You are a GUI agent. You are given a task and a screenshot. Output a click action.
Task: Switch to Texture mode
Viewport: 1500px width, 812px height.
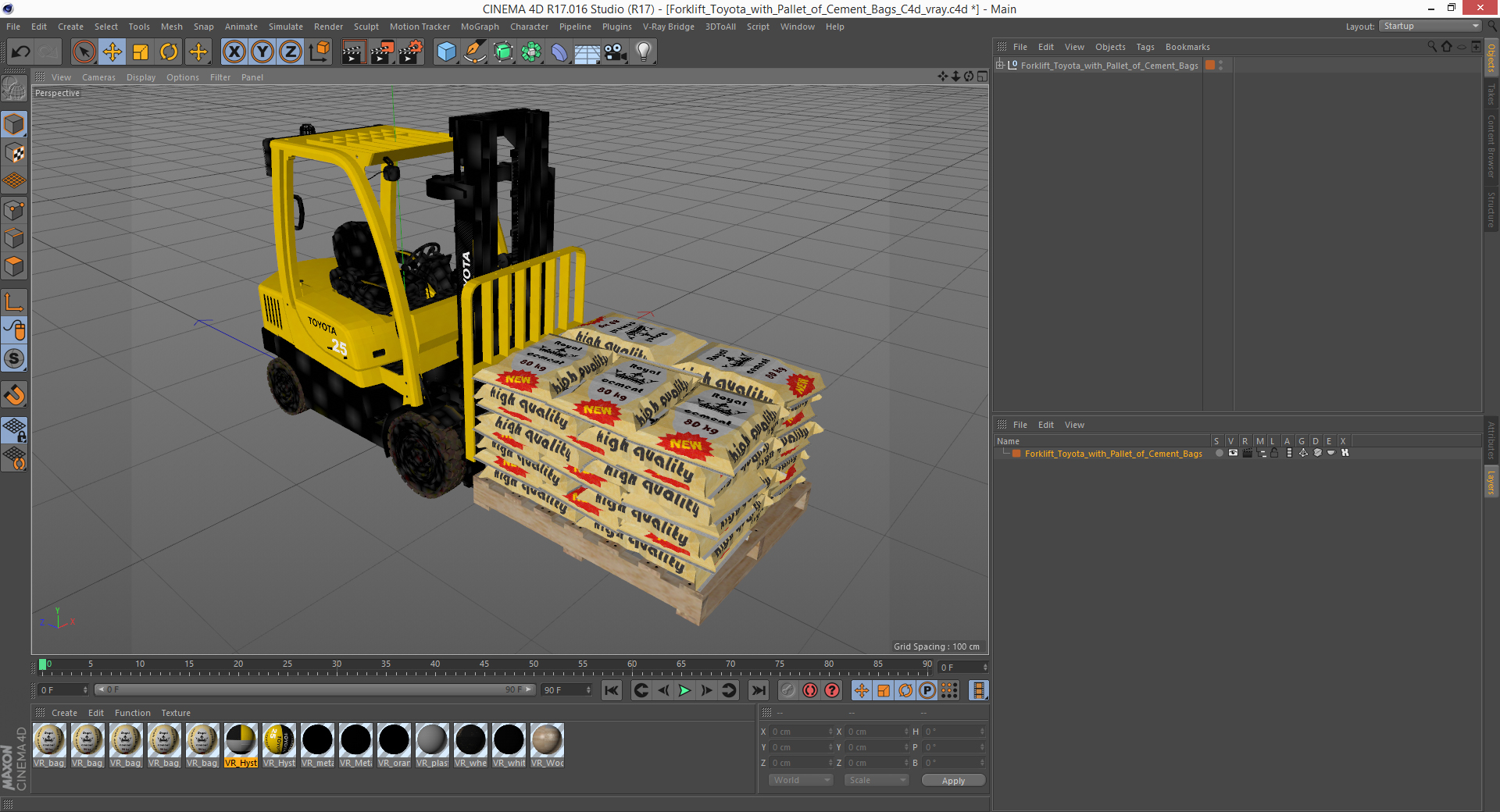(14, 152)
